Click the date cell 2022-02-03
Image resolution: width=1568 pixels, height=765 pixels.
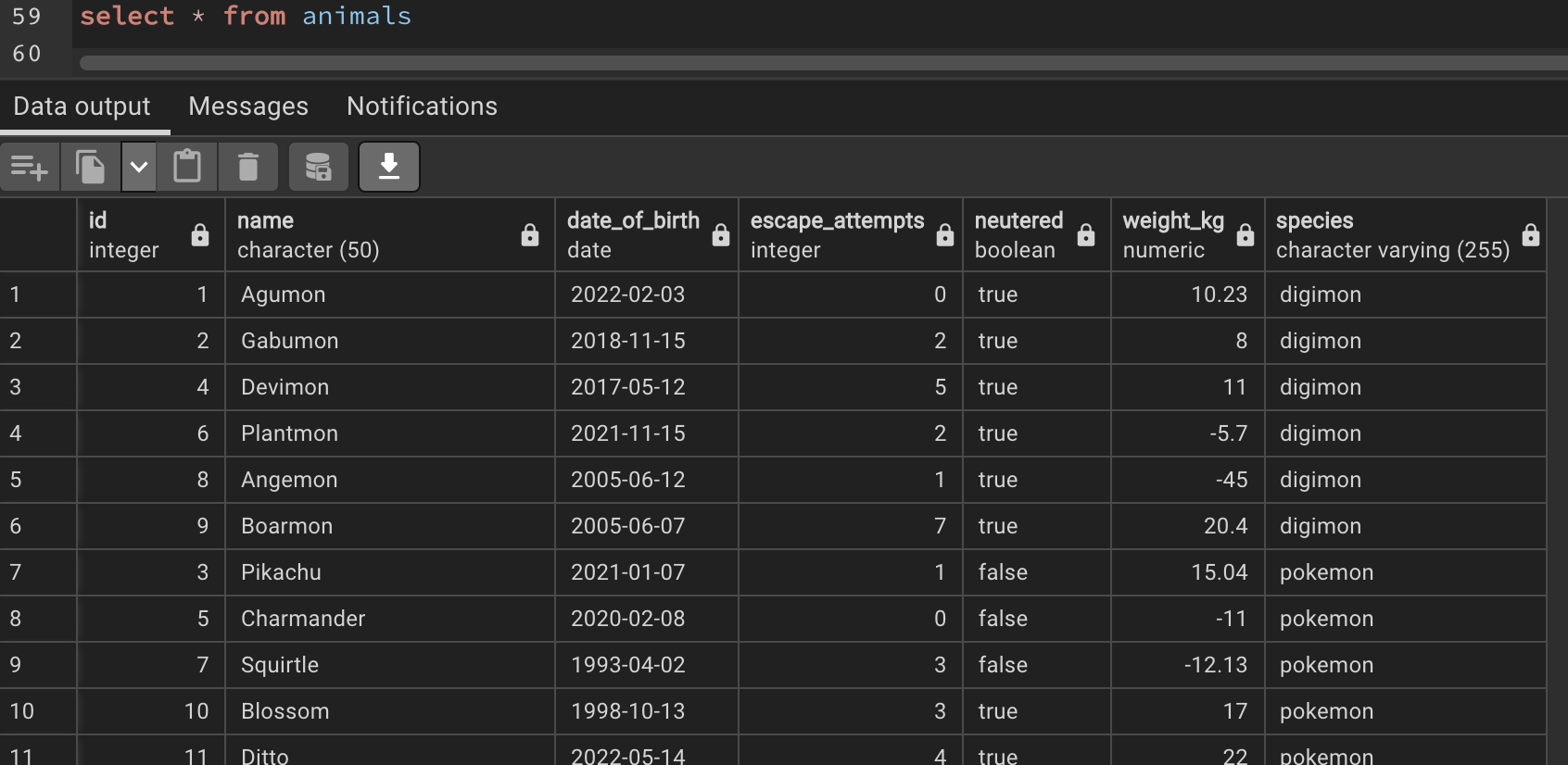click(x=647, y=295)
